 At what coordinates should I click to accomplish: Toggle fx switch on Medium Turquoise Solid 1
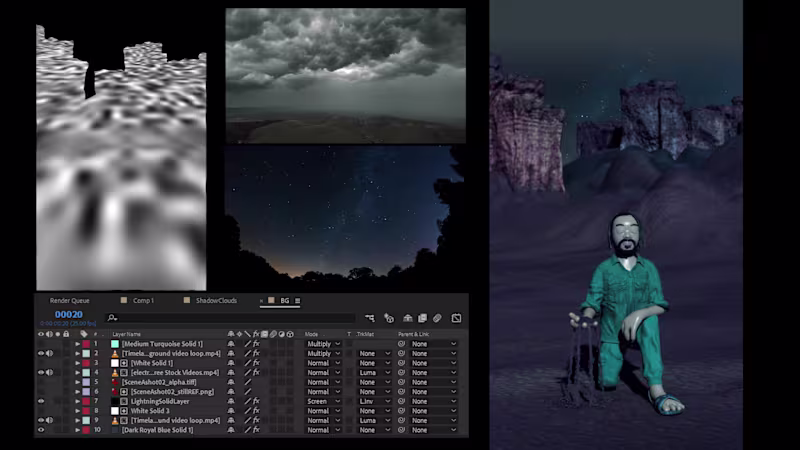(x=256, y=344)
